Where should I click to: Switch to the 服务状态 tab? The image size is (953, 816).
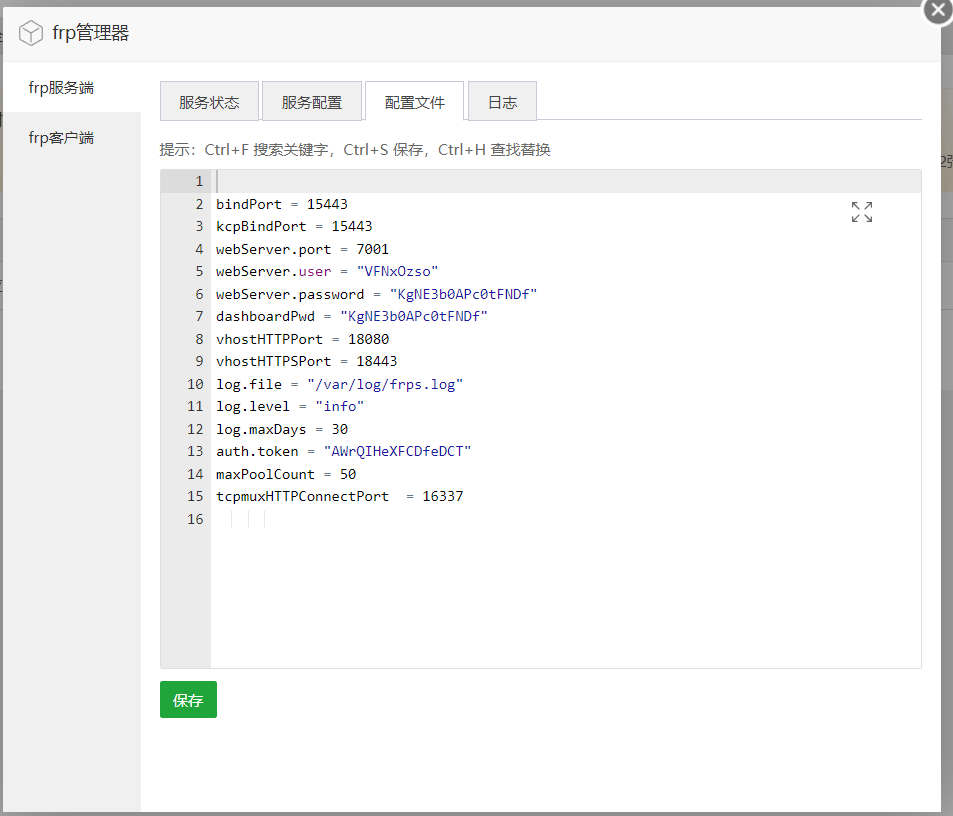tap(209, 102)
